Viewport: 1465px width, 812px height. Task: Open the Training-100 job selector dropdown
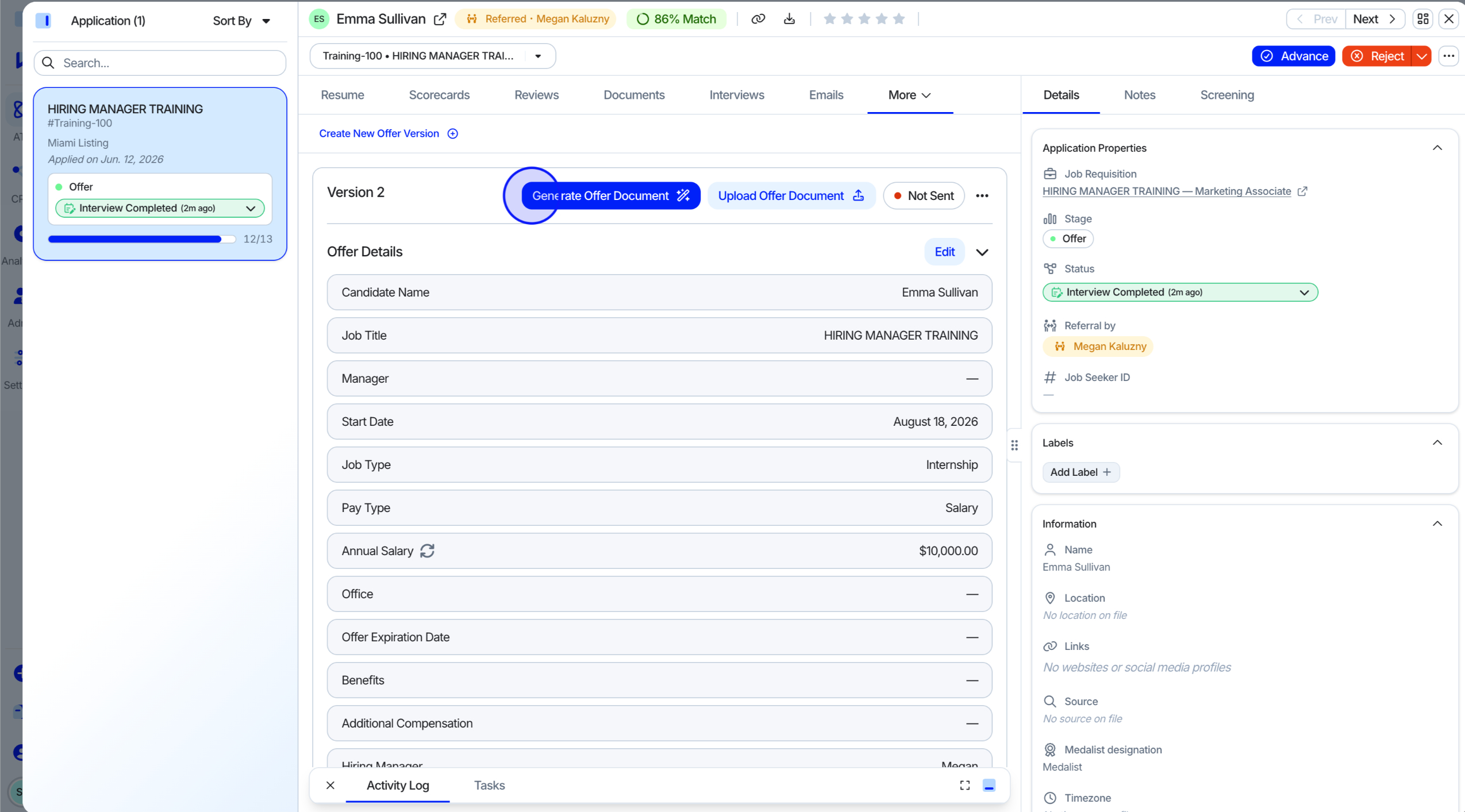[432, 56]
